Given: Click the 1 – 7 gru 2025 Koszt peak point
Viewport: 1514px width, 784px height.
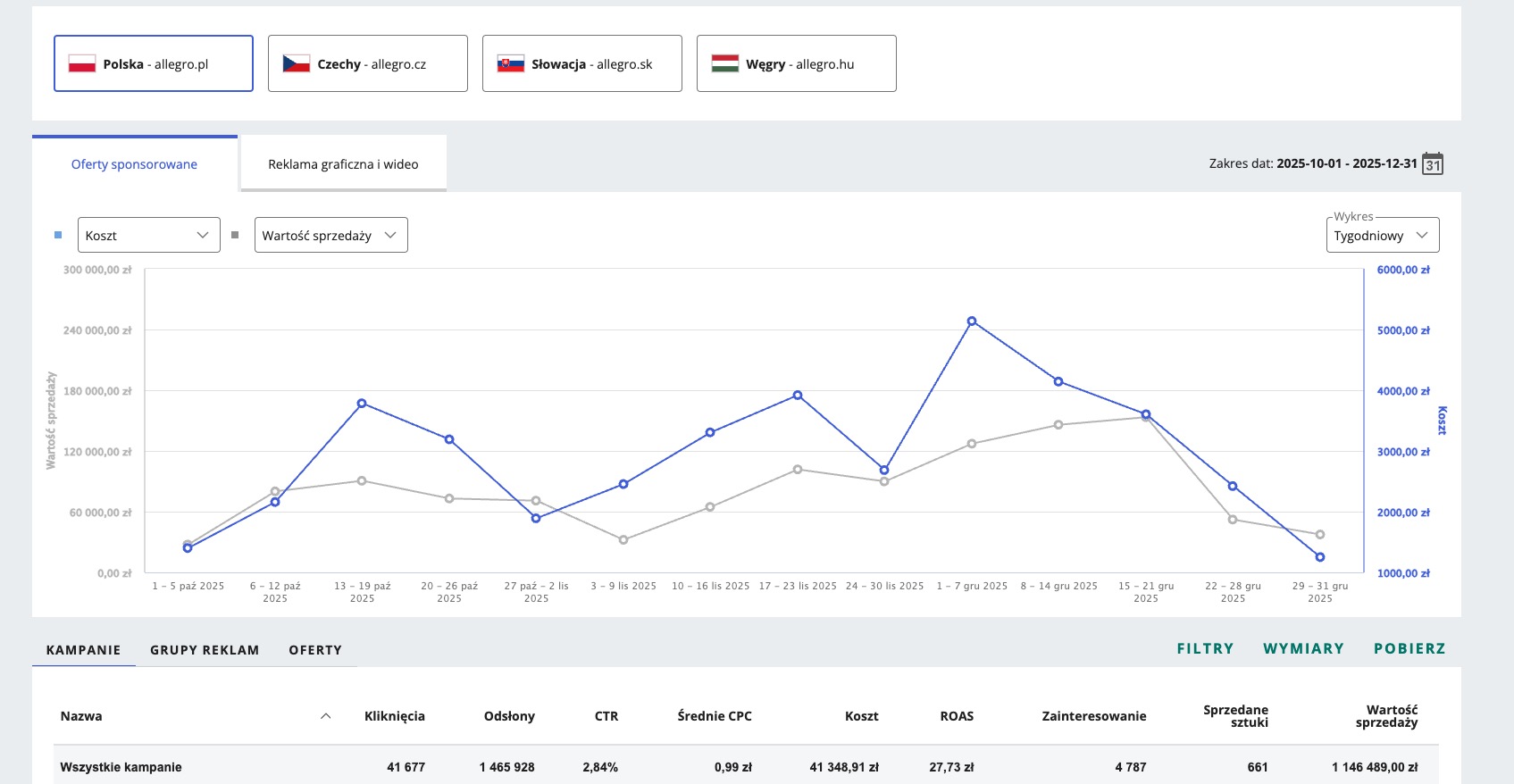Looking at the screenshot, I should point(972,321).
